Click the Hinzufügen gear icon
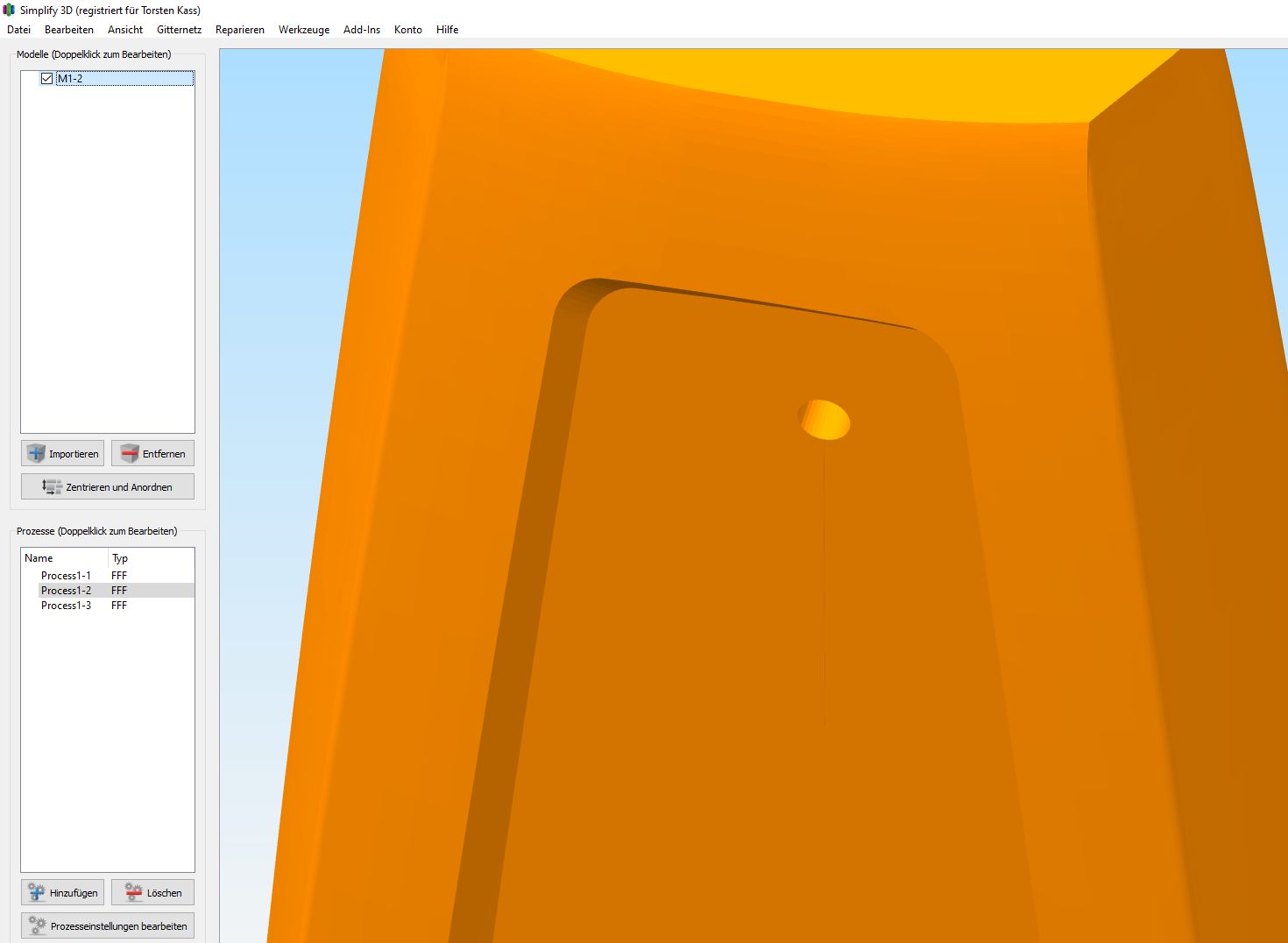The image size is (1288, 943). [36, 892]
